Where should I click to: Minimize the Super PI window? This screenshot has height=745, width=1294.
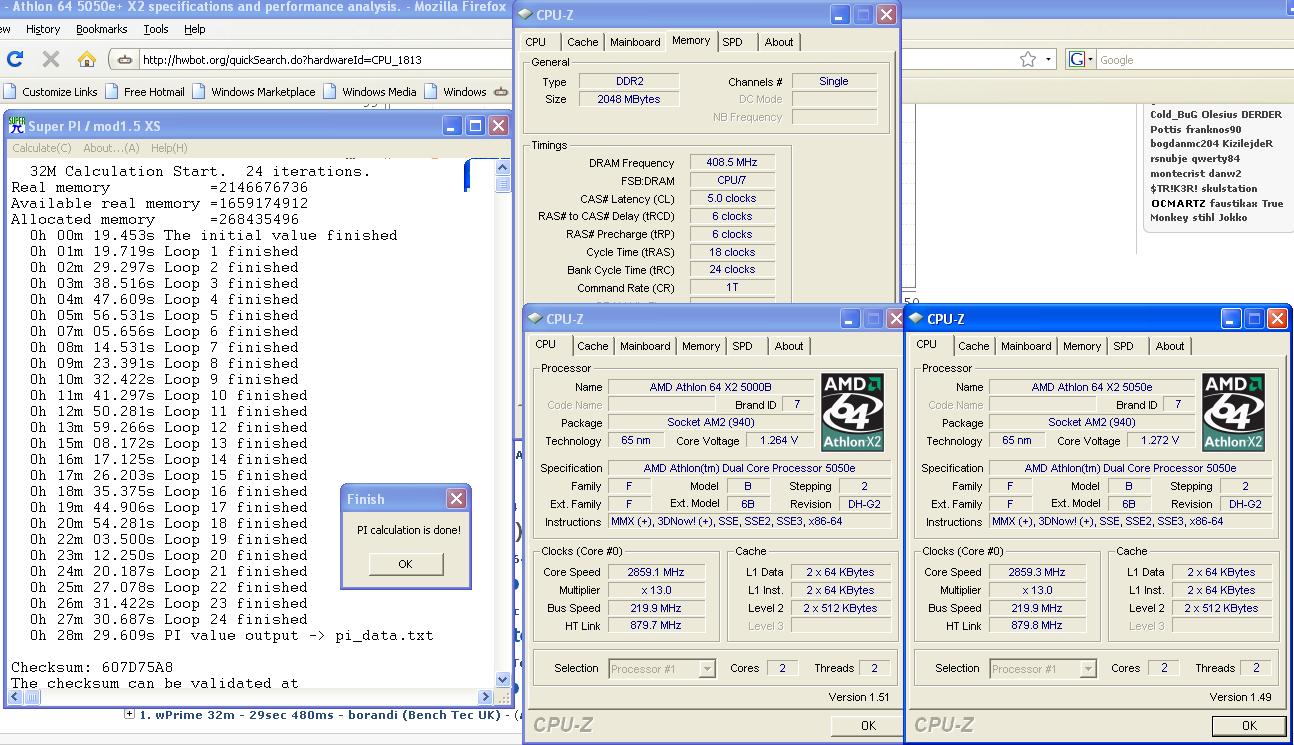coord(453,125)
